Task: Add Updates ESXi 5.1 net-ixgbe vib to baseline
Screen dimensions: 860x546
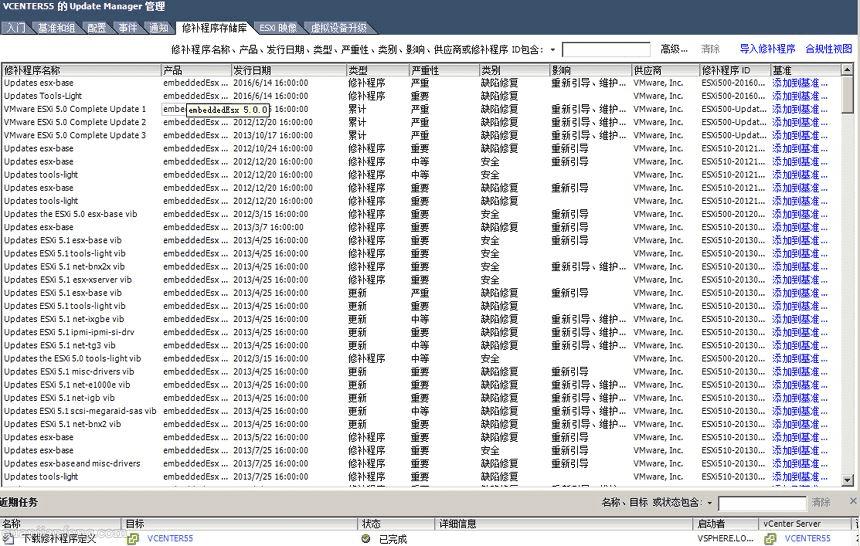Action: (x=800, y=319)
